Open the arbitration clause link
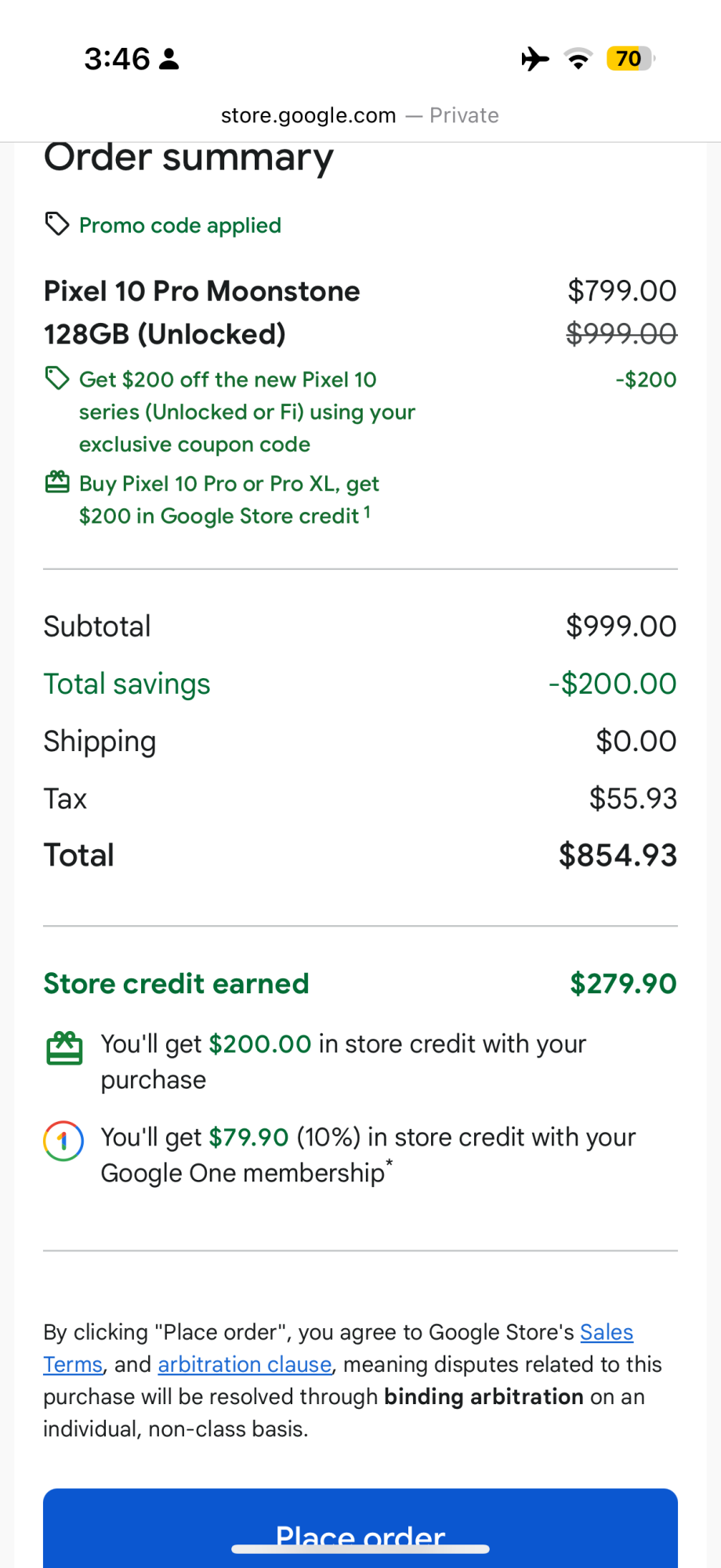 (x=245, y=1364)
